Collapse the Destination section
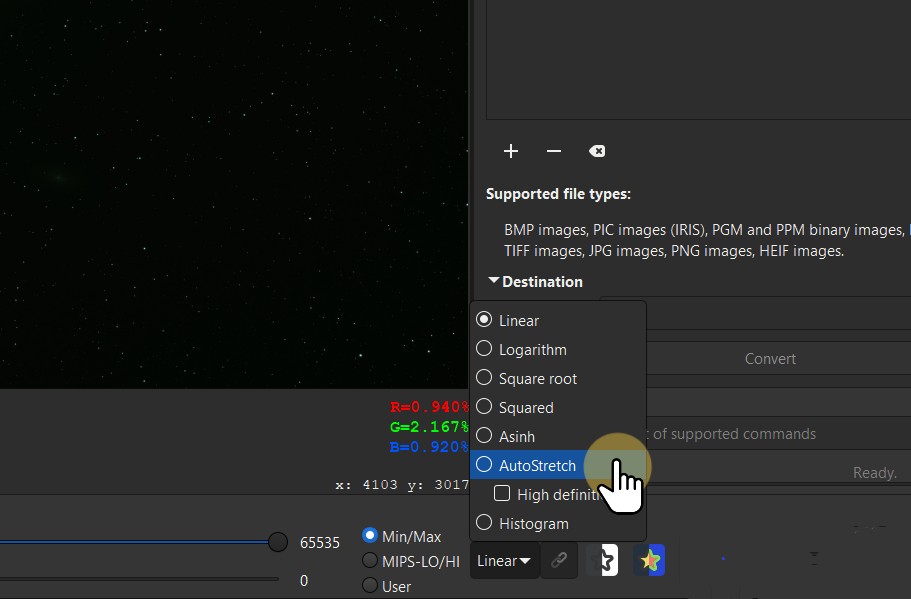This screenshot has width=911, height=599. tap(494, 282)
